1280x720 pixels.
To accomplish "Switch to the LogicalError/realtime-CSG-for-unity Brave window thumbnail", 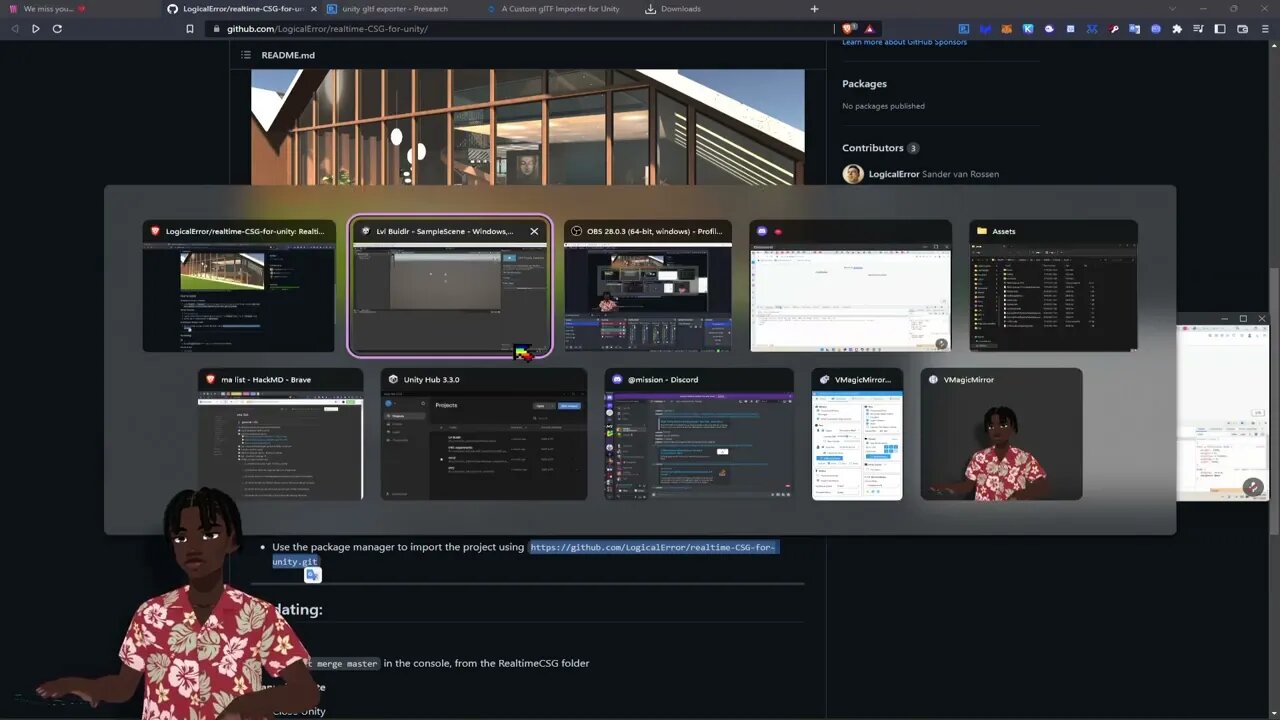I will [x=239, y=286].
